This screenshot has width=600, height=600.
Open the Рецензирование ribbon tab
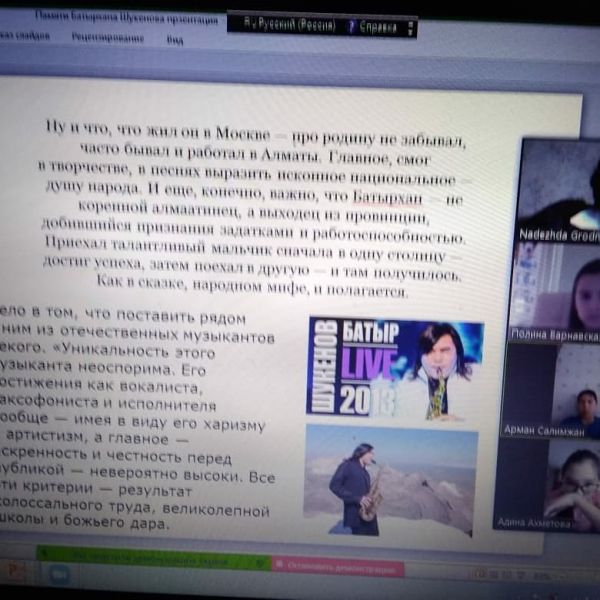point(107,39)
